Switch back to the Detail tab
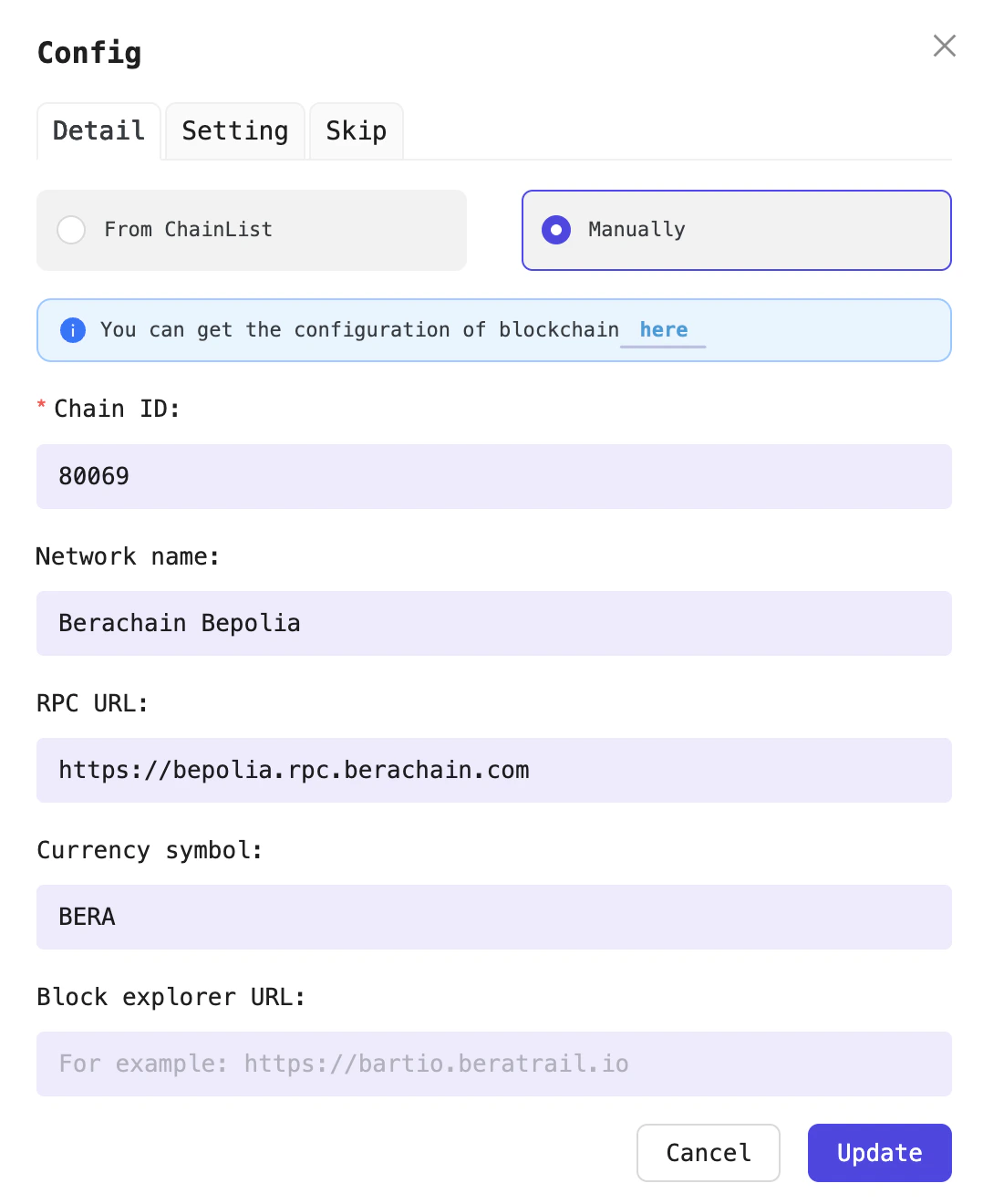 [98, 130]
